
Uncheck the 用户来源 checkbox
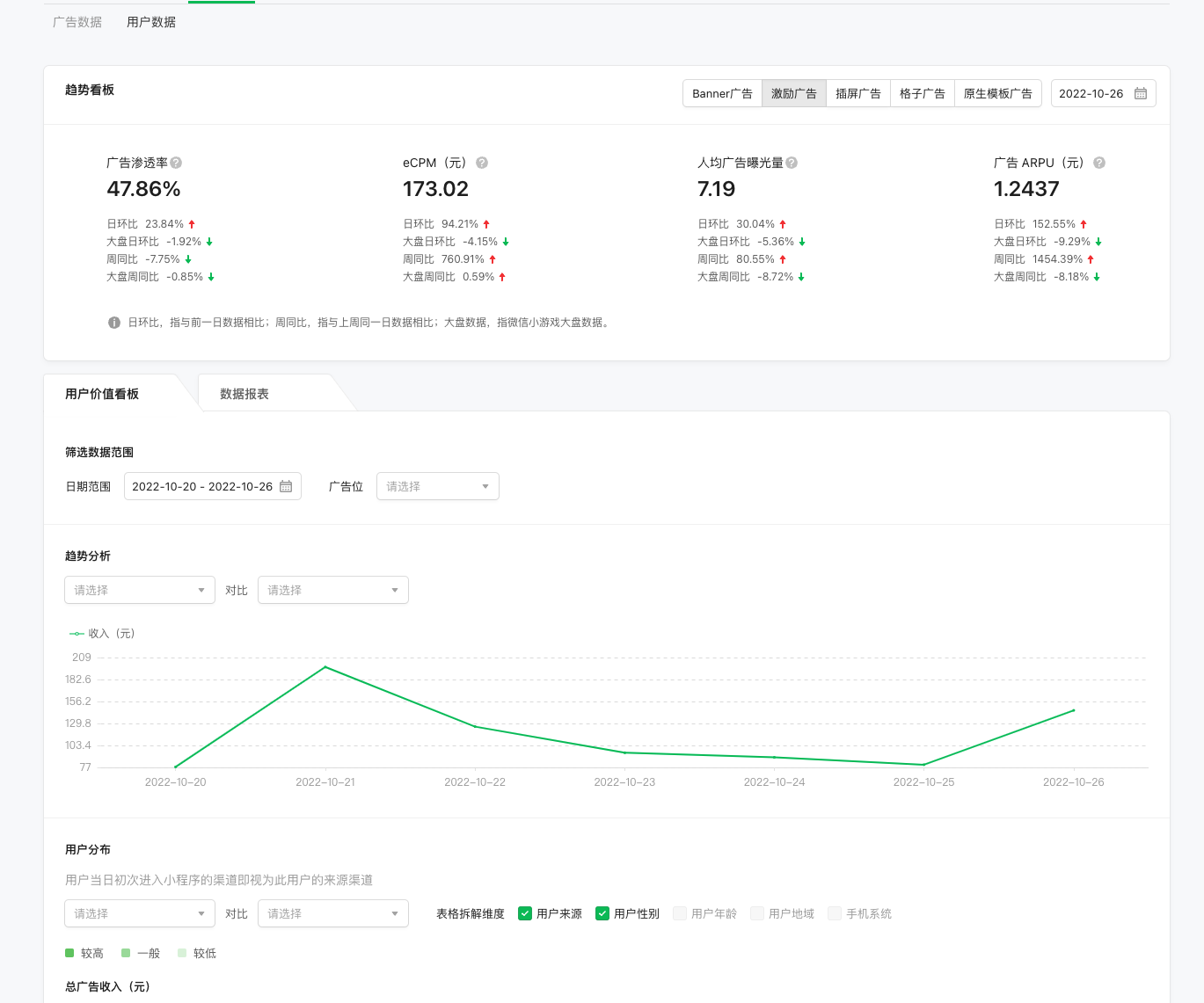pos(525,913)
